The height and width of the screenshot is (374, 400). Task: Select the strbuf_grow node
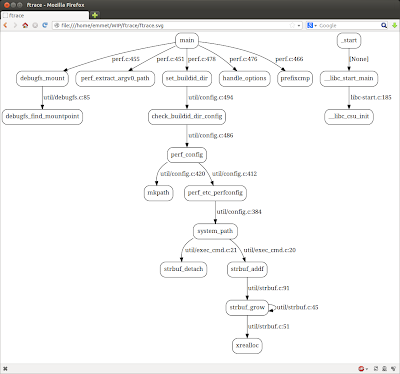tap(247, 308)
